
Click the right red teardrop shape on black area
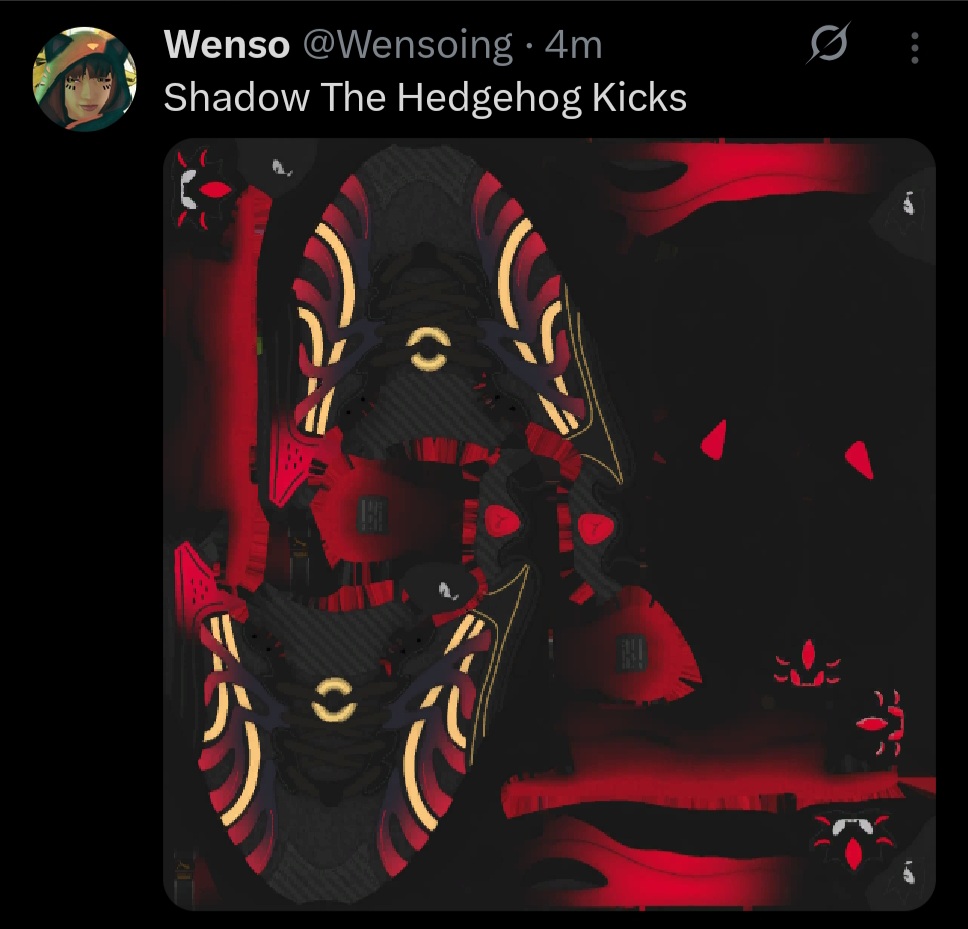pyautogui.click(x=859, y=460)
